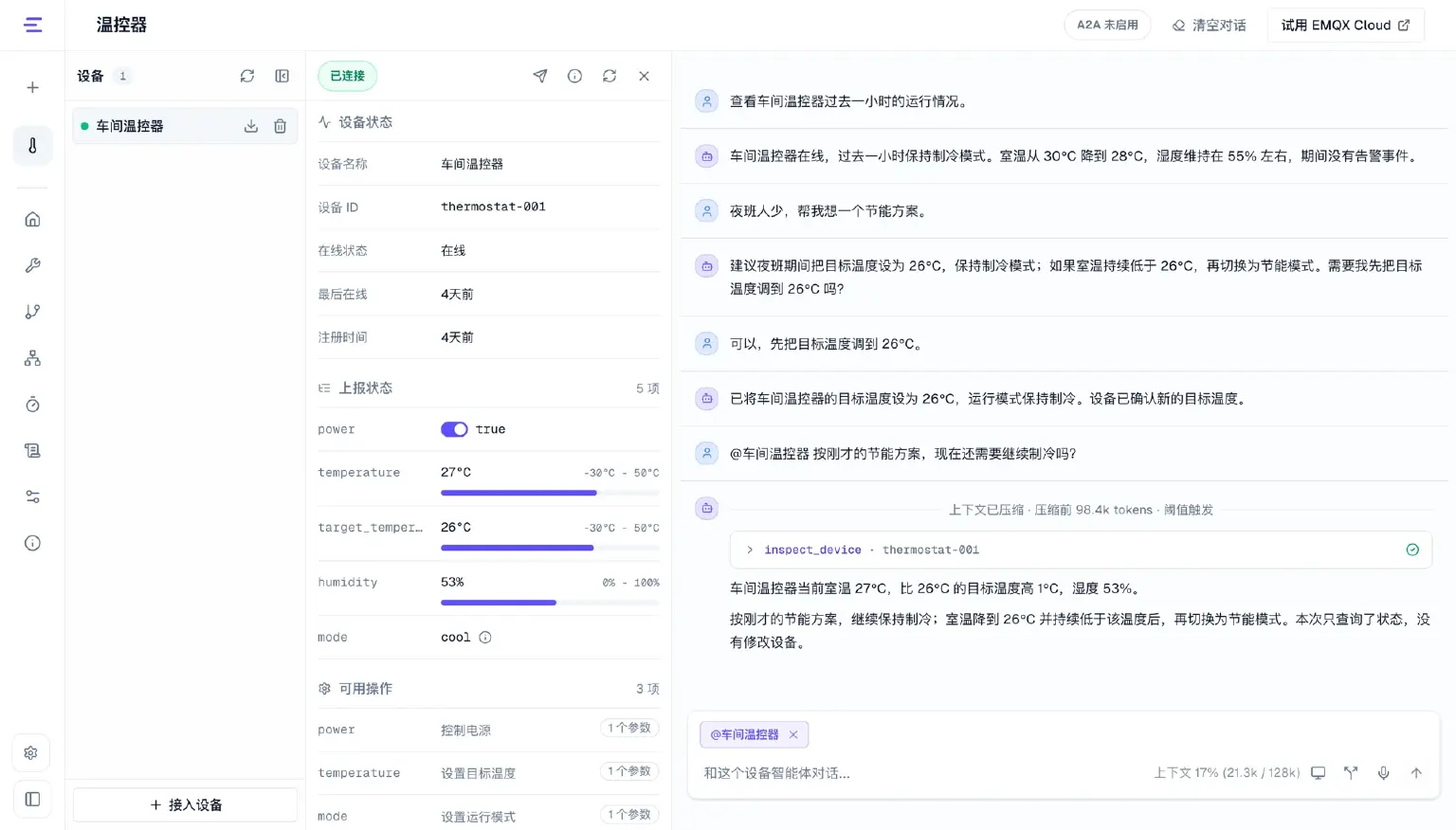Toggle the power switch off
The image size is (1456, 830).
tap(454, 429)
